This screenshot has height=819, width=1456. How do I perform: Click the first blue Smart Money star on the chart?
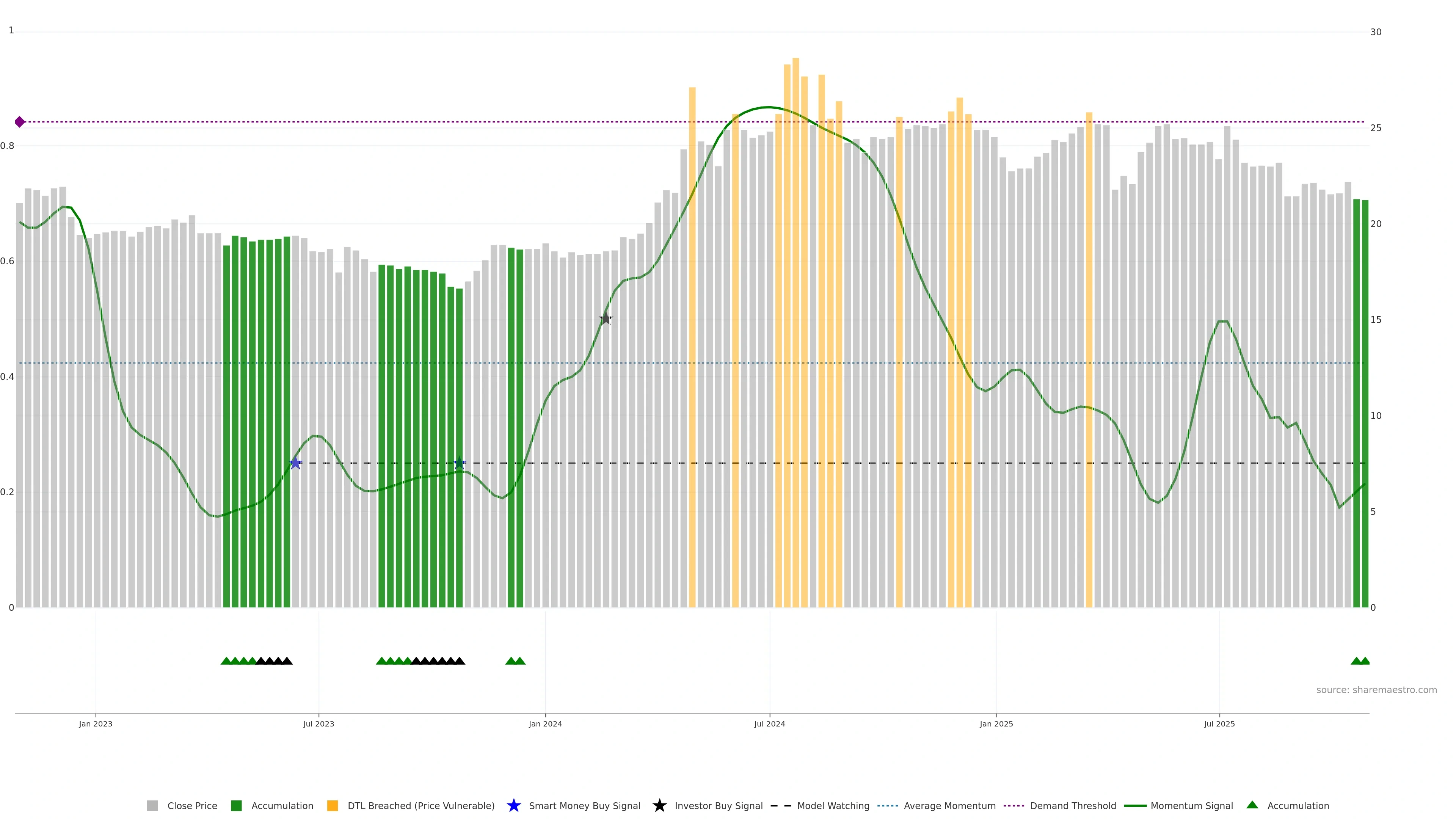point(296,463)
